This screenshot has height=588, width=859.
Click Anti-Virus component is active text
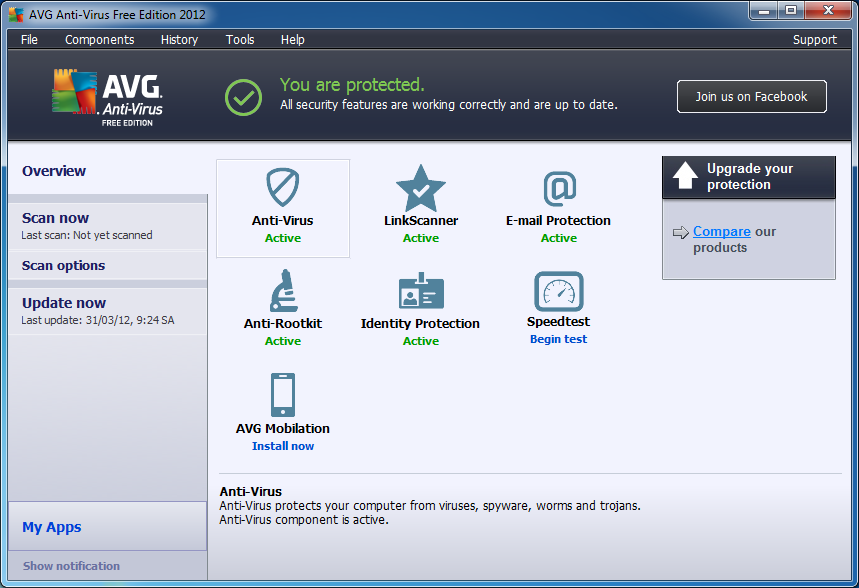(304, 520)
